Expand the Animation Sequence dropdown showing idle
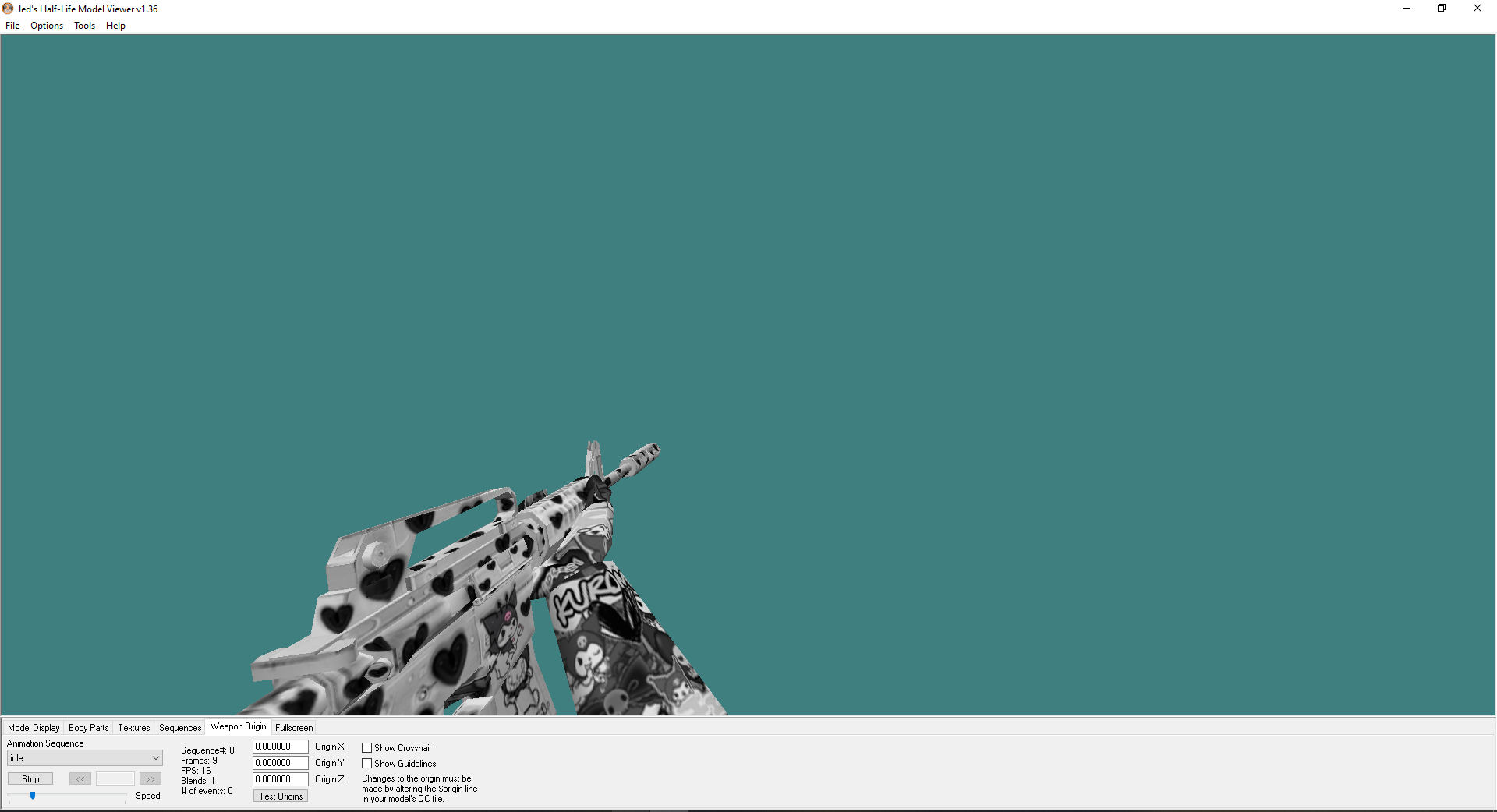Screen dimensions: 1497x812 tap(85, 758)
